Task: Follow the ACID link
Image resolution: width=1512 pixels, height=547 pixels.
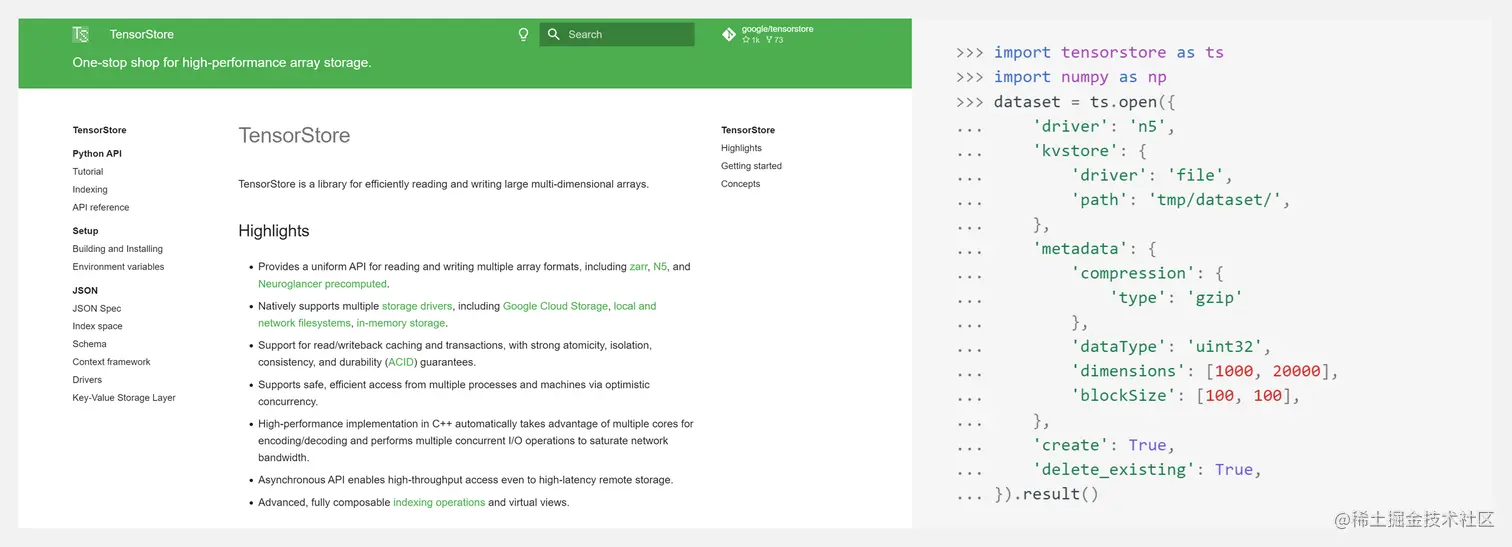Action: [x=401, y=362]
